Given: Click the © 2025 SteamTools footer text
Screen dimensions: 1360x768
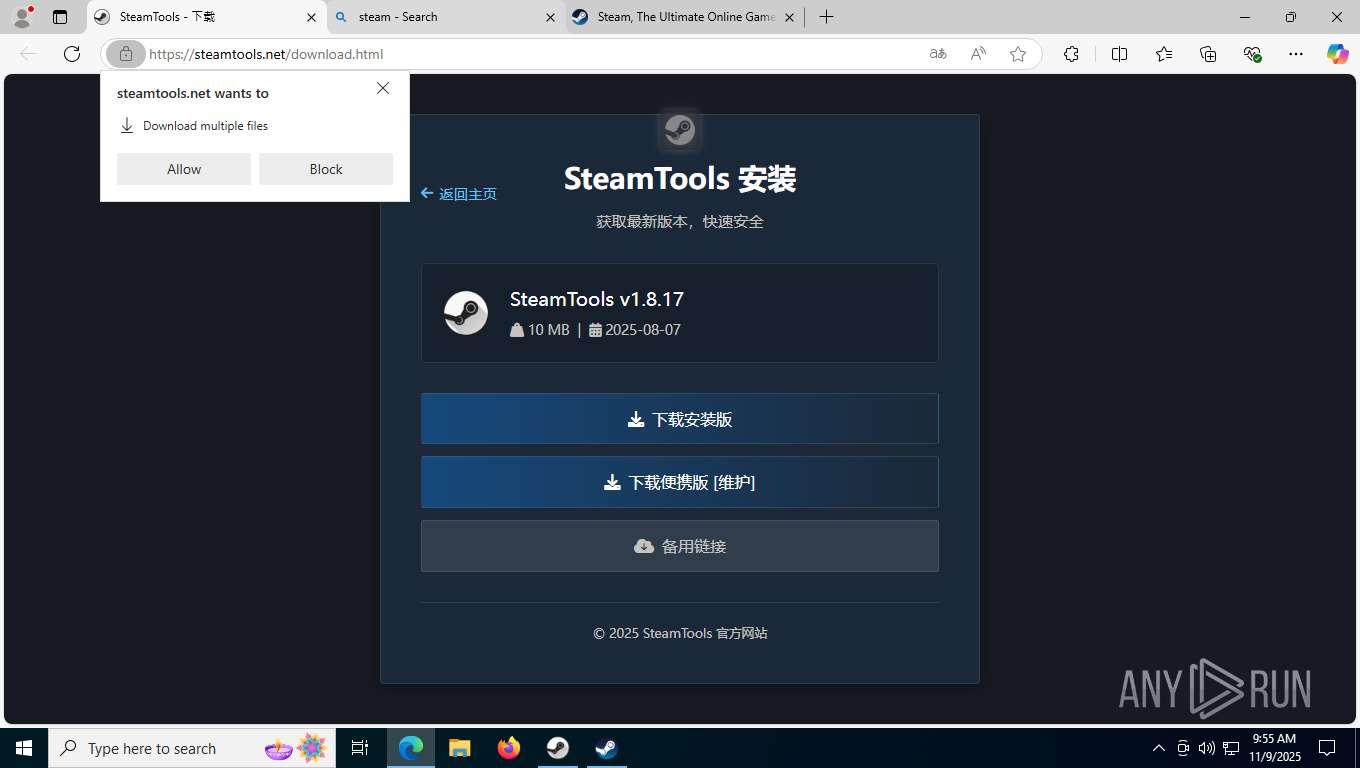Looking at the screenshot, I should (680, 633).
